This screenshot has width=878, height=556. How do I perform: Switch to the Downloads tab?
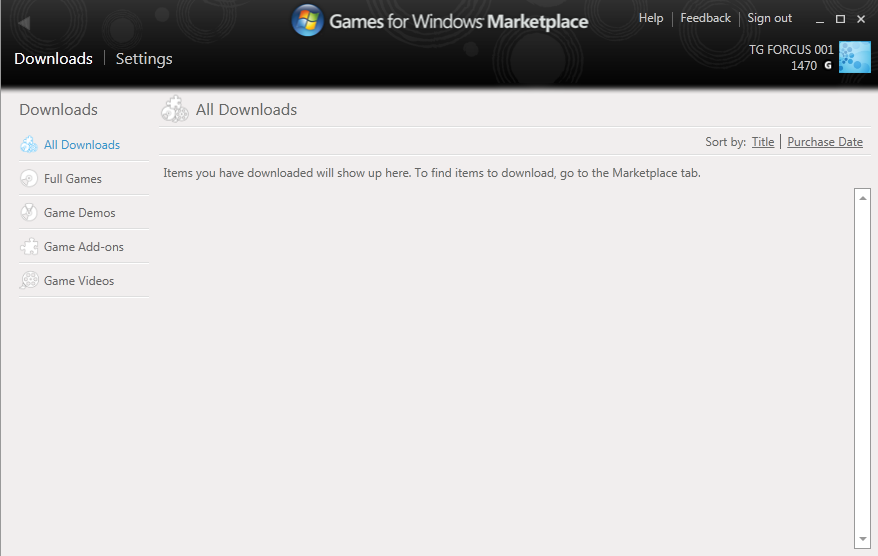(53, 58)
